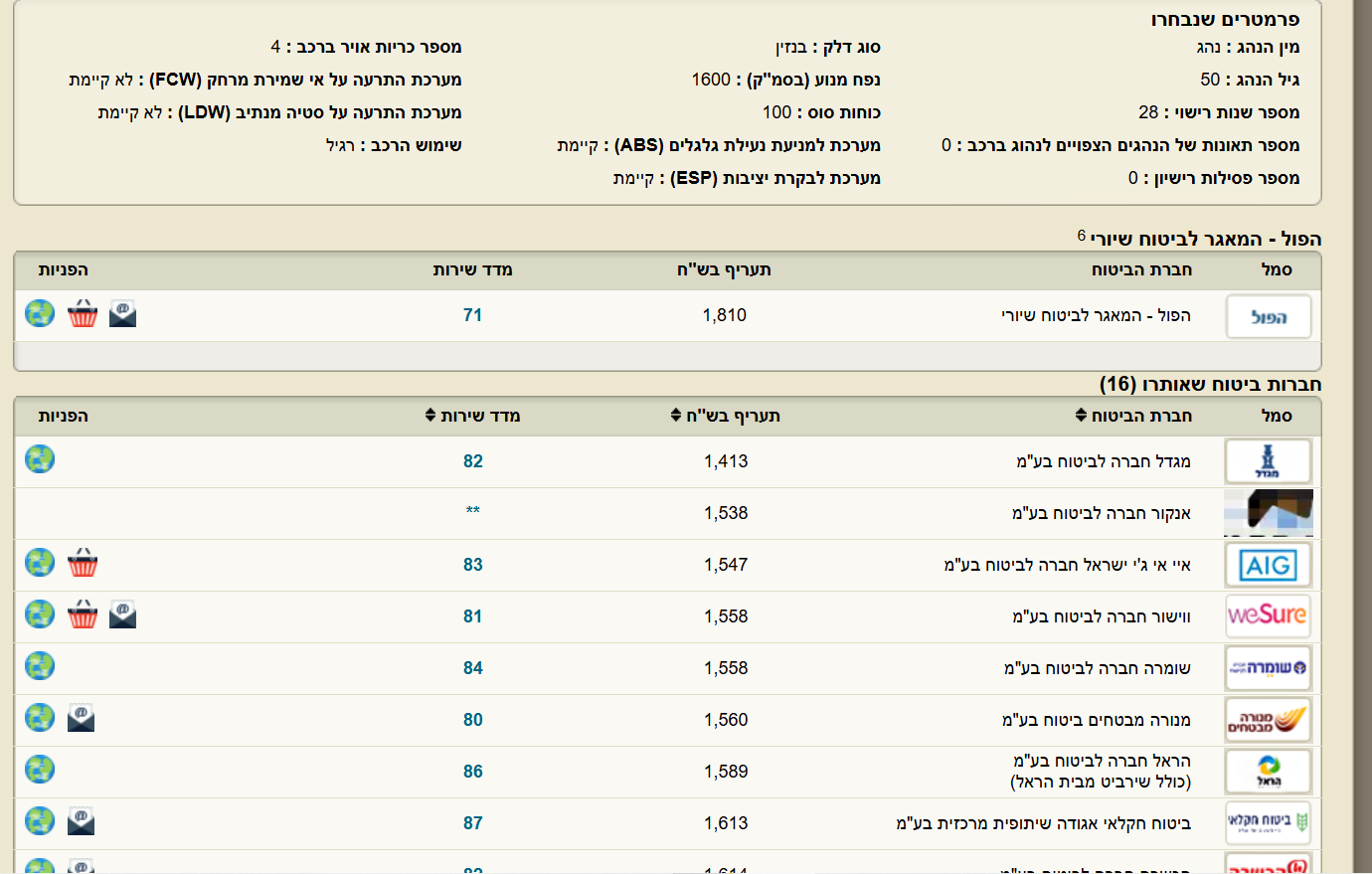Click the AIG company logo
The width and height of the screenshot is (1372, 874).
coord(1268,566)
